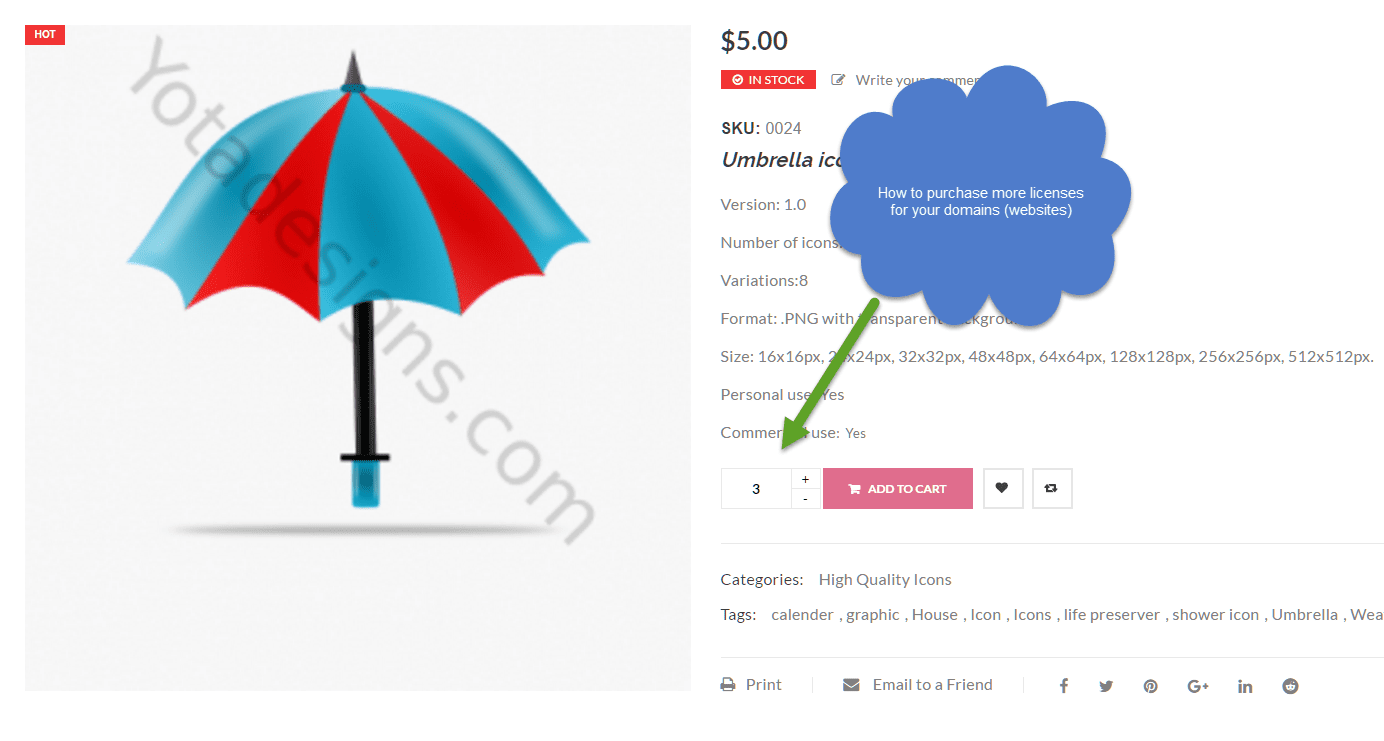Open High Quality Icons category

pyautogui.click(x=885, y=580)
